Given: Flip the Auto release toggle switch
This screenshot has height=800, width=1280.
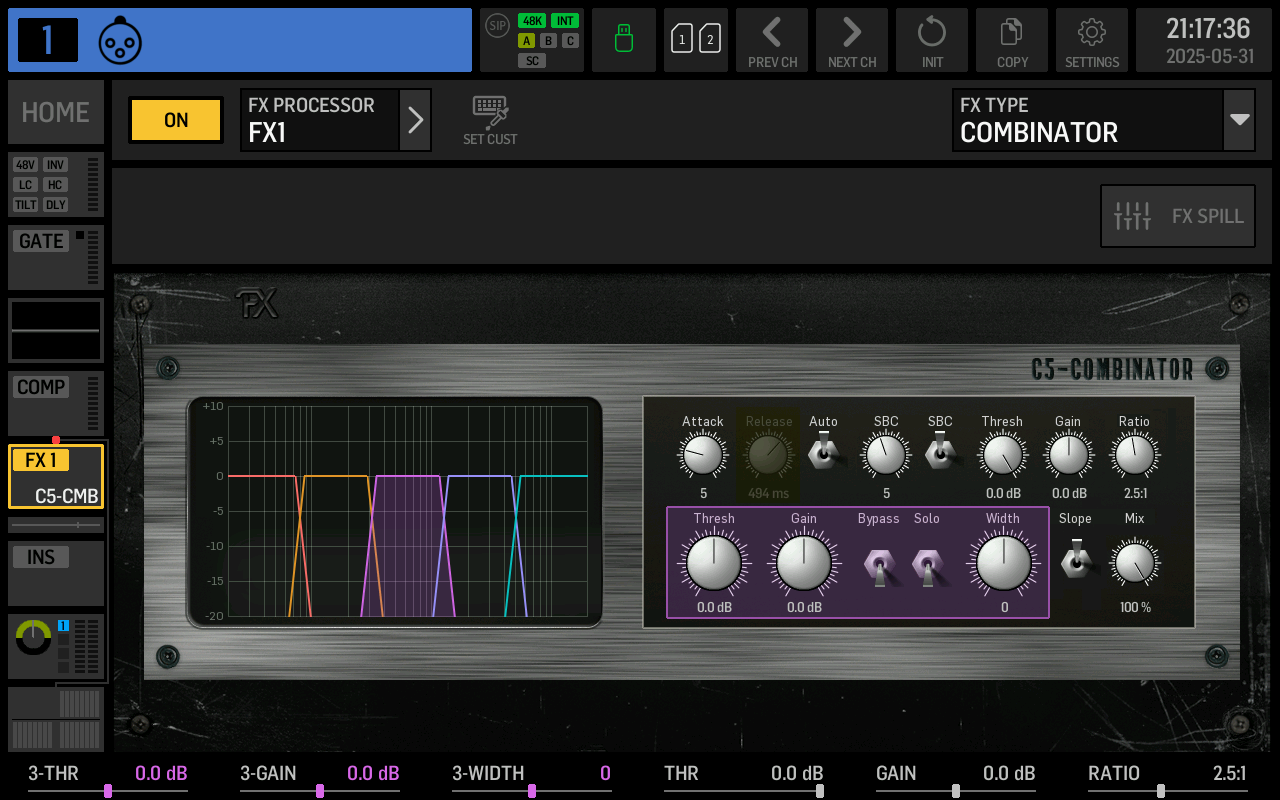Looking at the screenshot, I should (824, 453).
